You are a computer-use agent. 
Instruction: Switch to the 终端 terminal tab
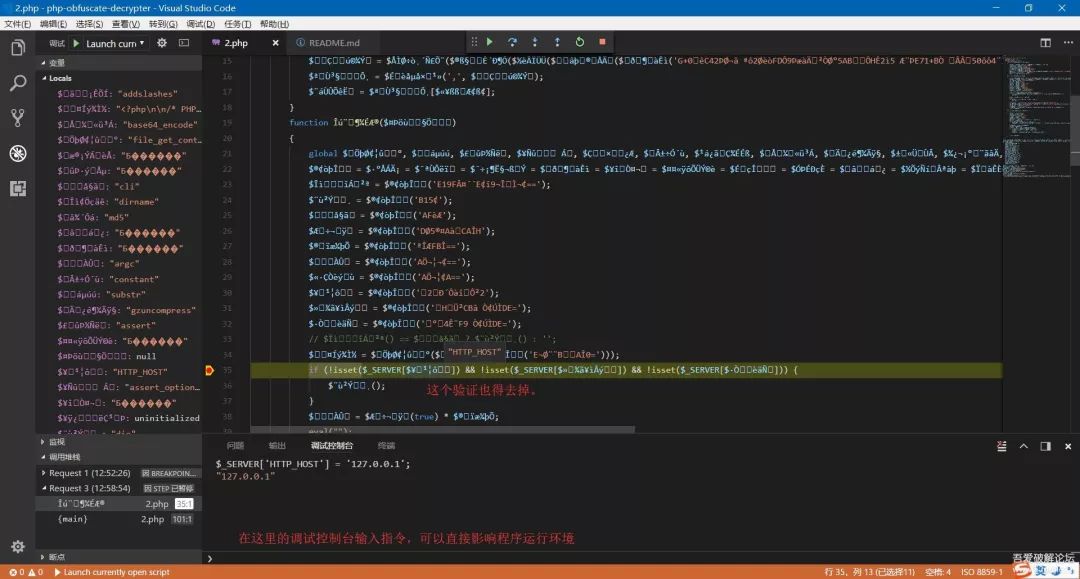(388, 445)
